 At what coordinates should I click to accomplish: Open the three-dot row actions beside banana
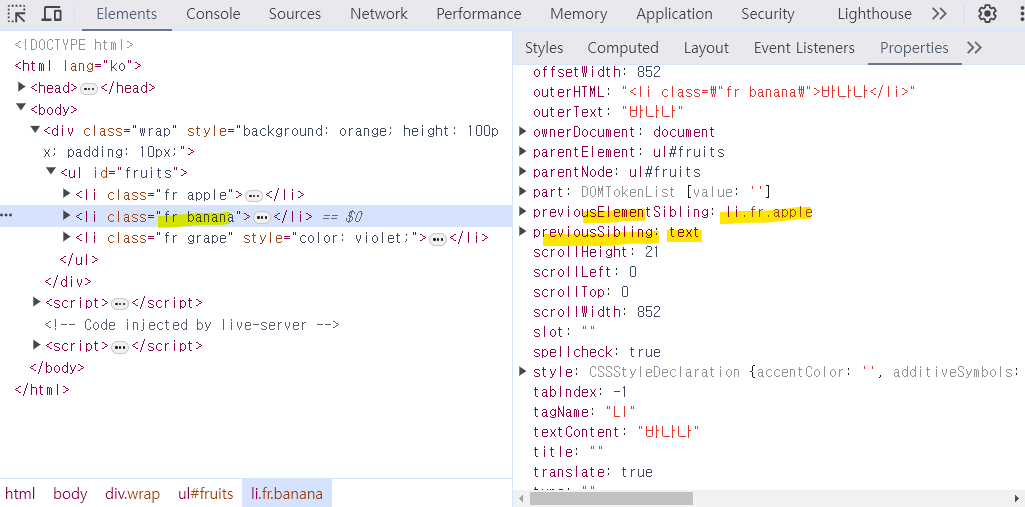tap(6, 216)
